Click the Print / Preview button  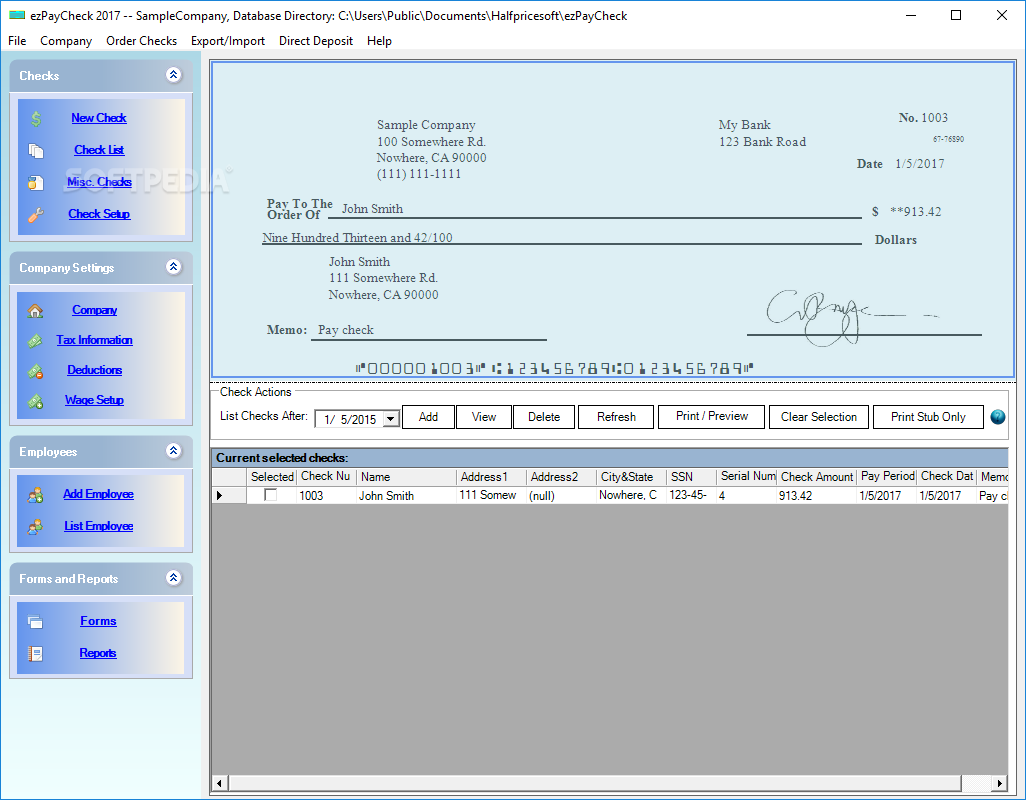(711, 417)
